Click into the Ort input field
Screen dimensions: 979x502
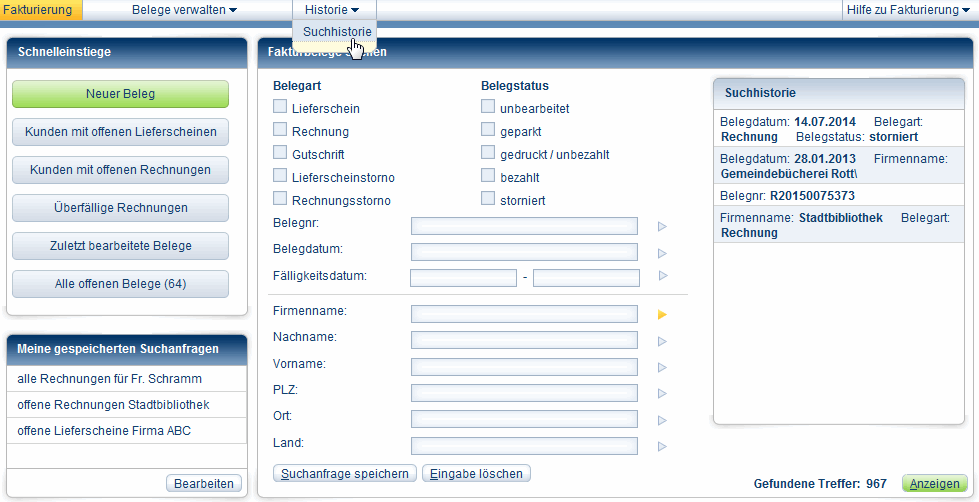point(524,419)
